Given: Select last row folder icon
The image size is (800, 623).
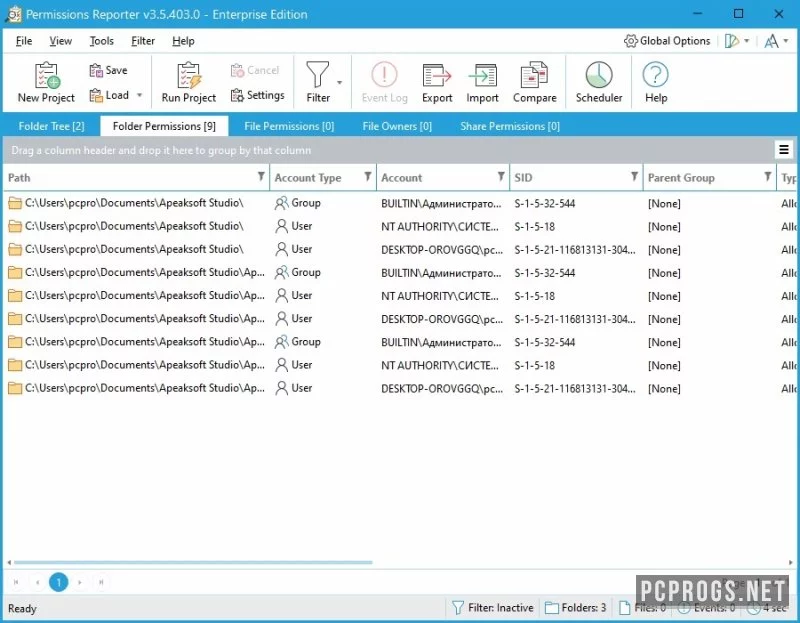Looking at the screenshot, I should pyautogui.click(x=15, y=389).
